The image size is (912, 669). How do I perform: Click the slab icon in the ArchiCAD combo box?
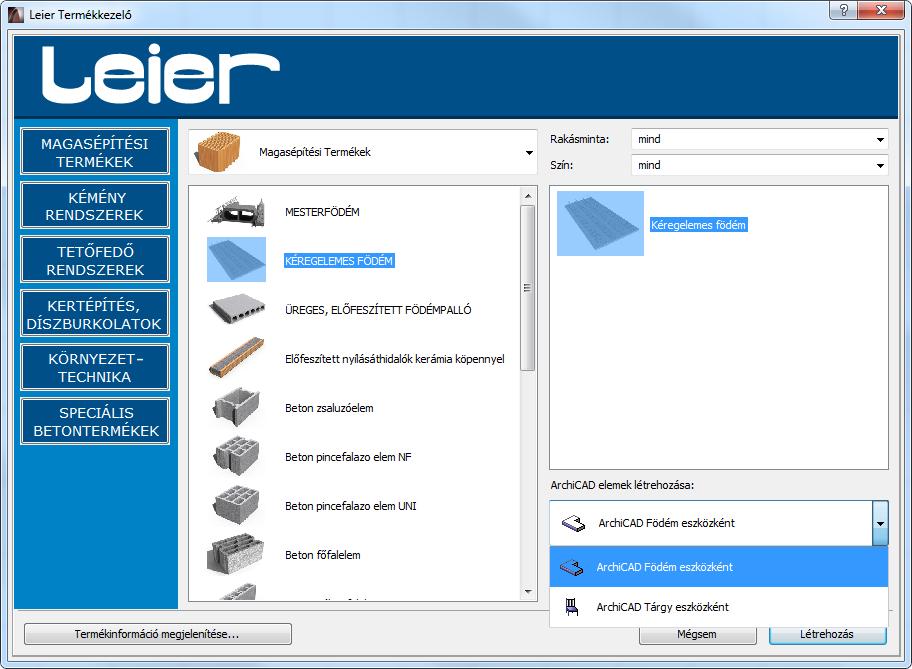(x=573, y=523)
